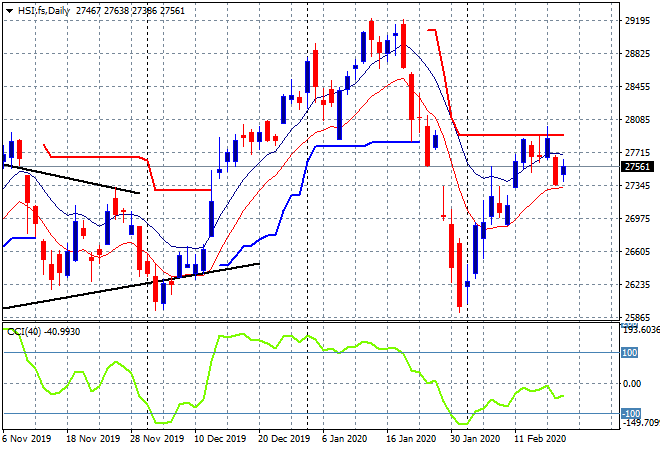Click the 27715 price axis label
Image resolution: width=660 pixels, height=450 pixels.
pyautogui.click(x=637, y=152)
